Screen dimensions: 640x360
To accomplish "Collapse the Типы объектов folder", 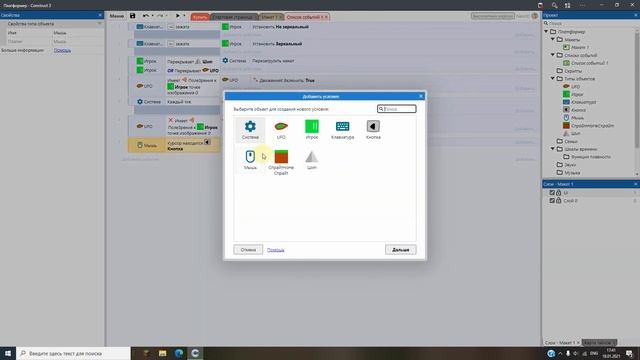I will coord(553,79).
